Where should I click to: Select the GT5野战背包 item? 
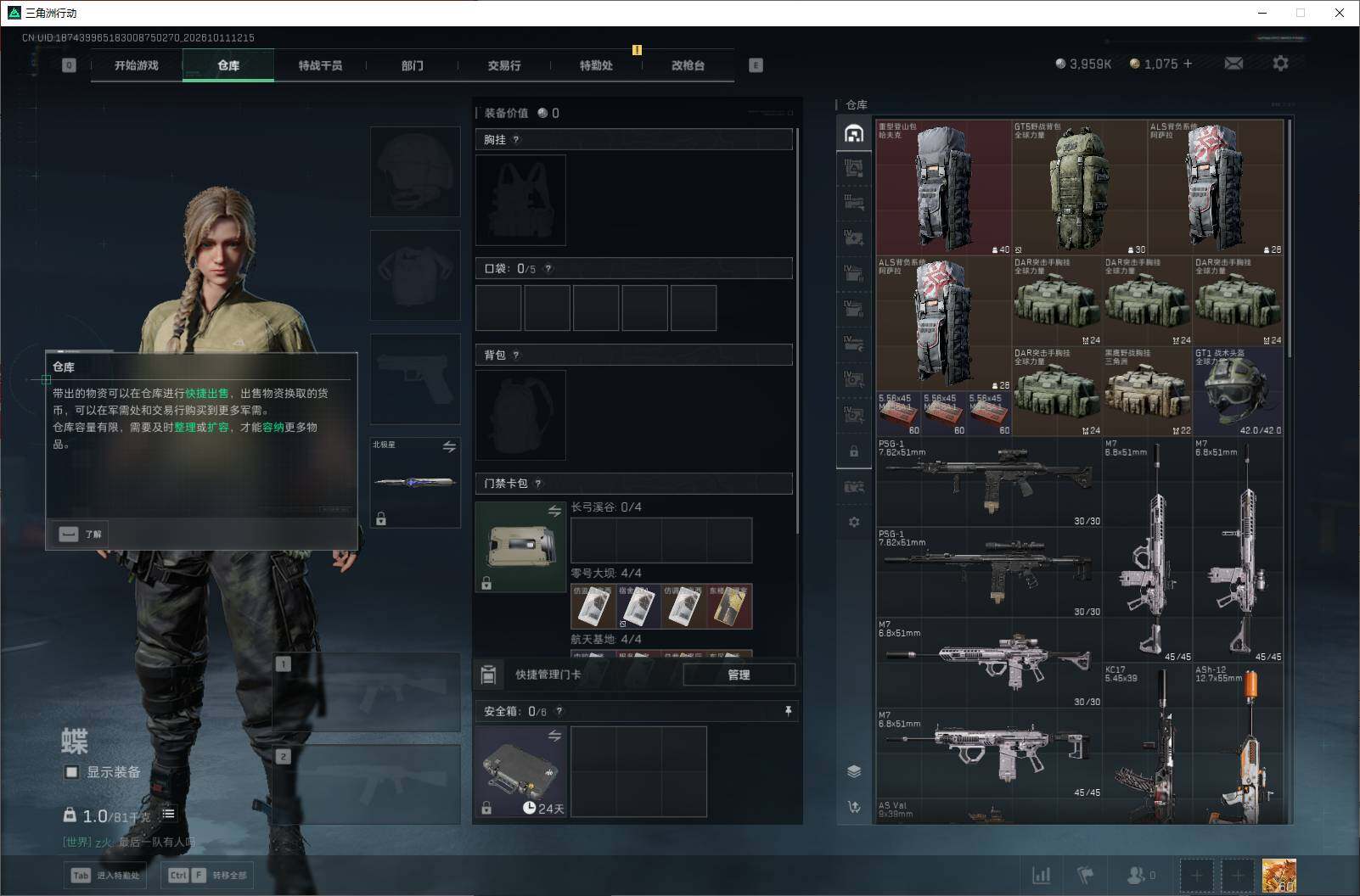pos(1079,188)
